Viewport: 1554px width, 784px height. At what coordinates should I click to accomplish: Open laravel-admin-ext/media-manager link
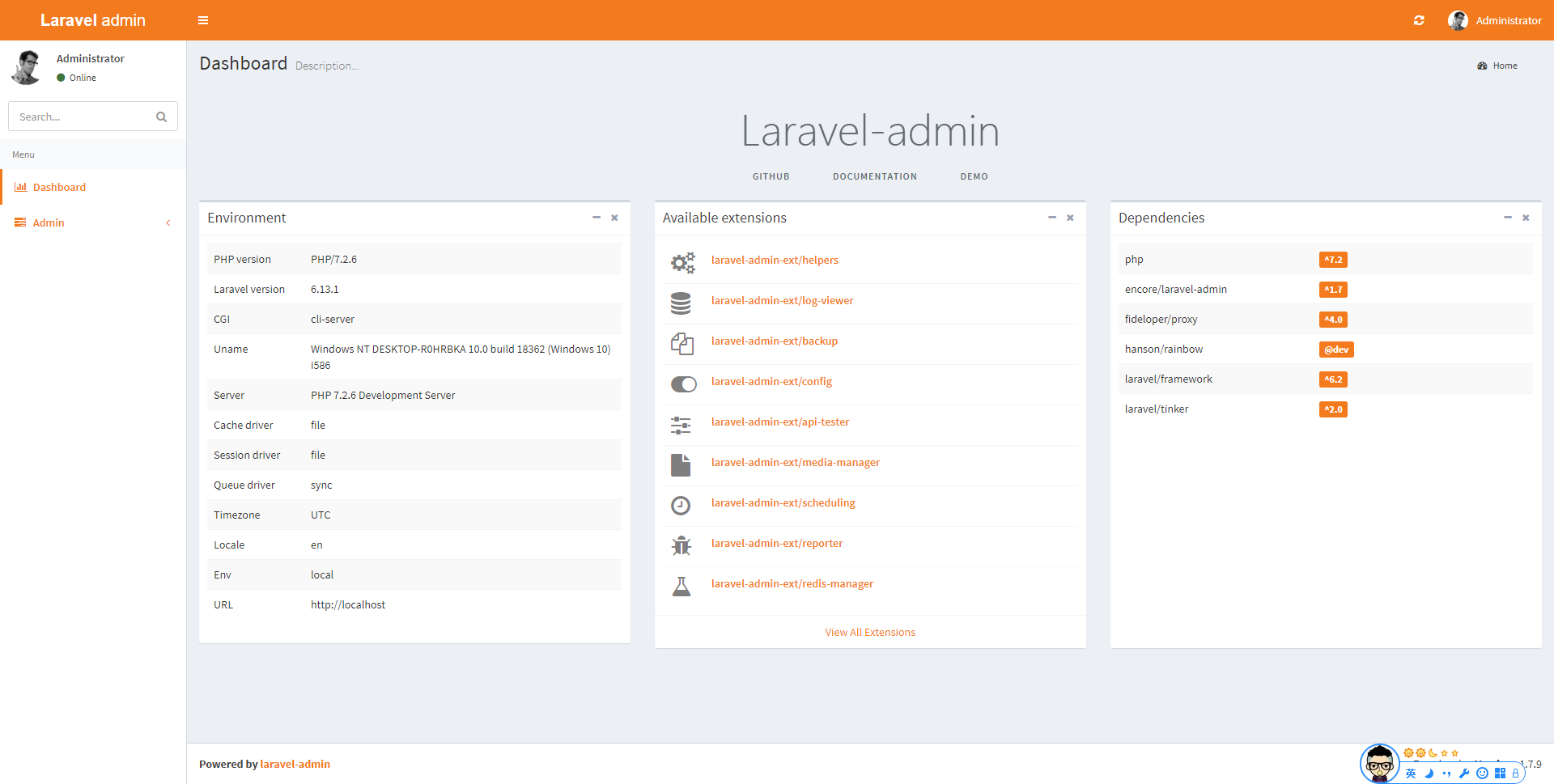(x=795, y=462)
